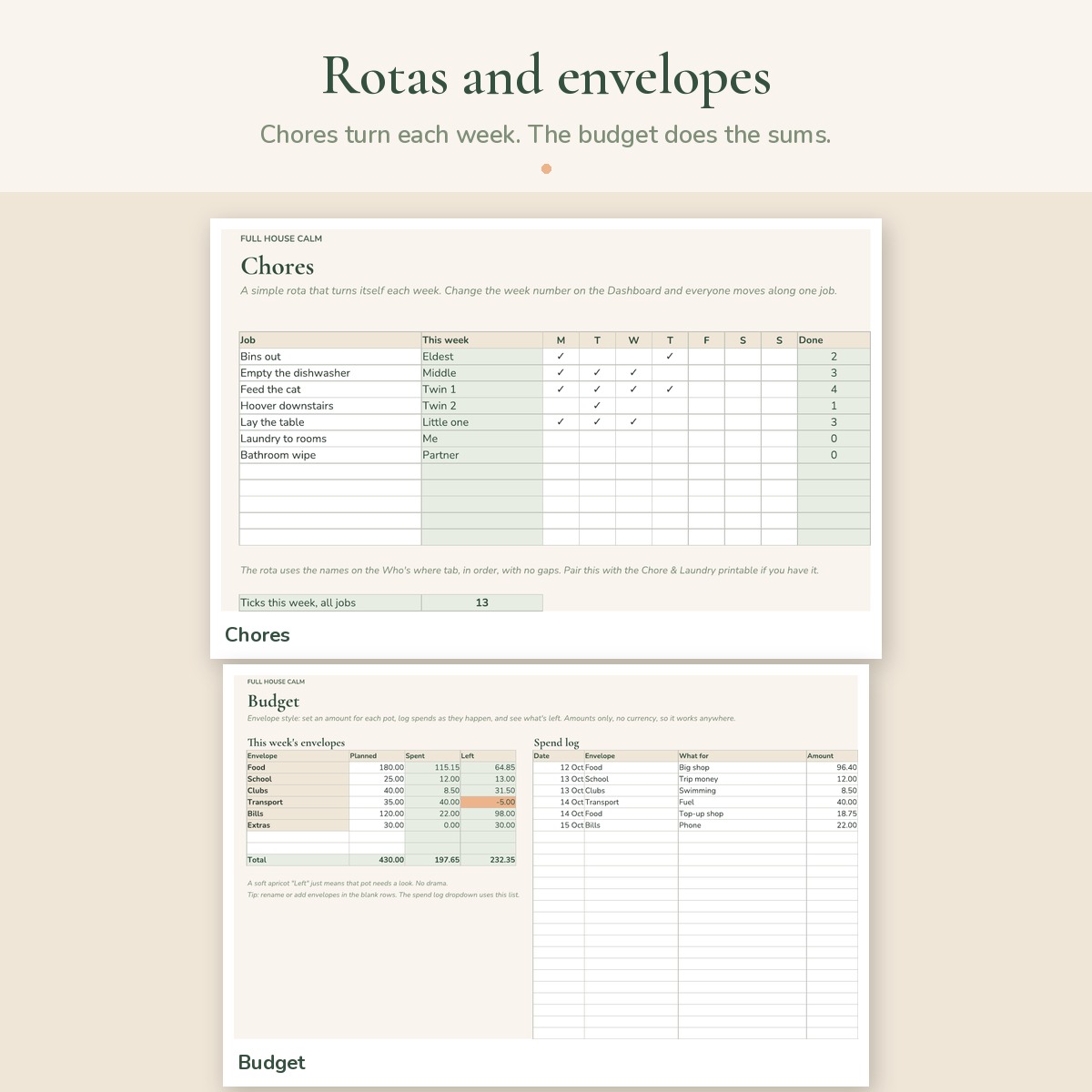Click the Chores sheet heading

(x=278, y=267)
